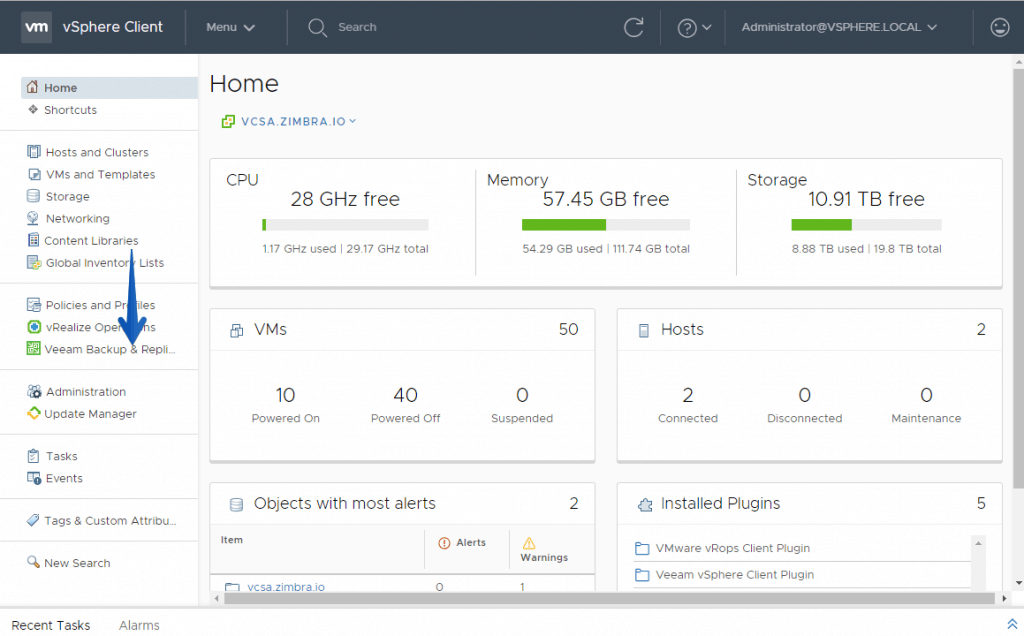Image resolution: width=1024 pixels, height=636 pixels.
Task: Click the Policies and Profiles icon
Action: 33,305
